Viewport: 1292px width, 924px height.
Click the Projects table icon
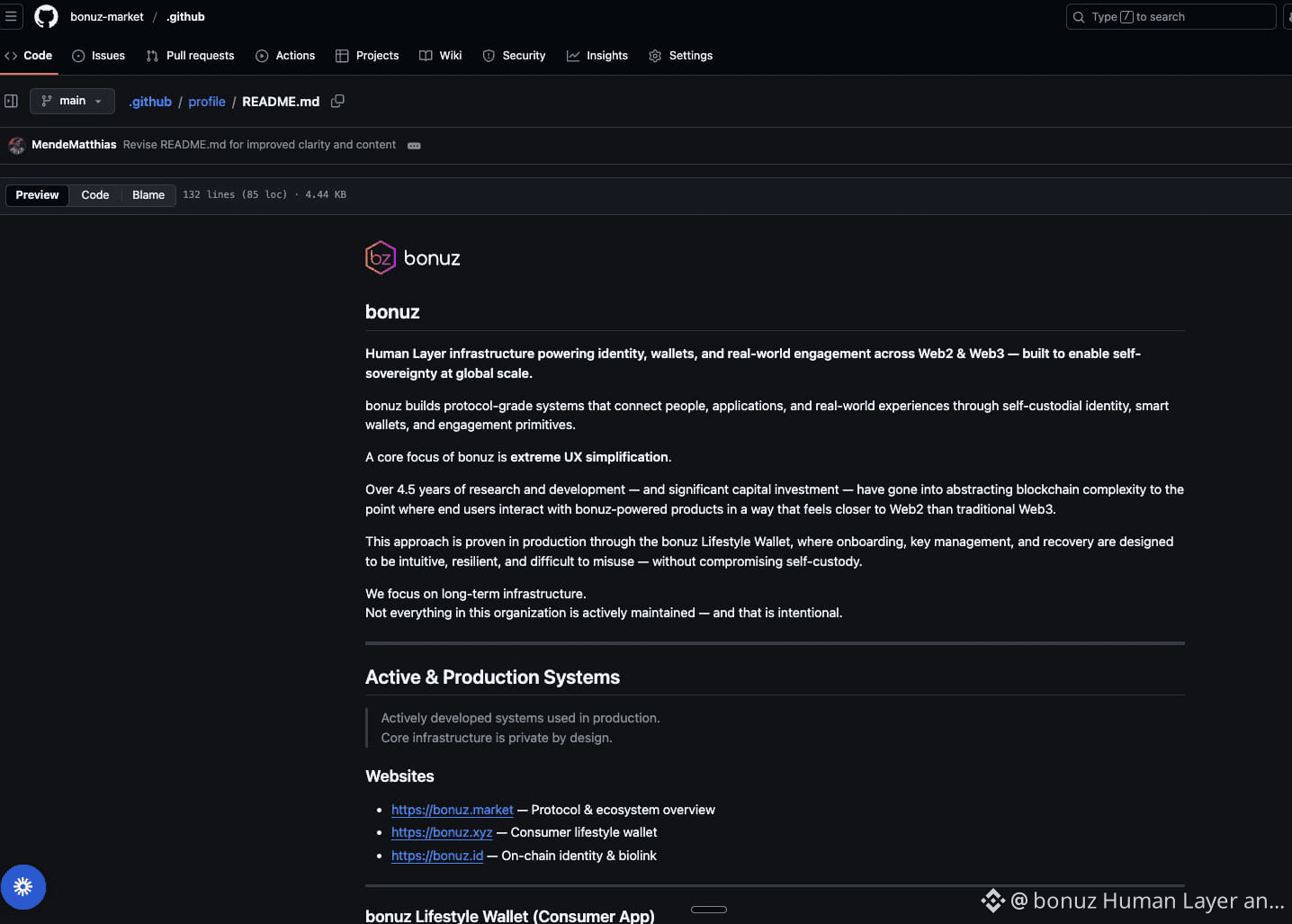click(342, 56)
